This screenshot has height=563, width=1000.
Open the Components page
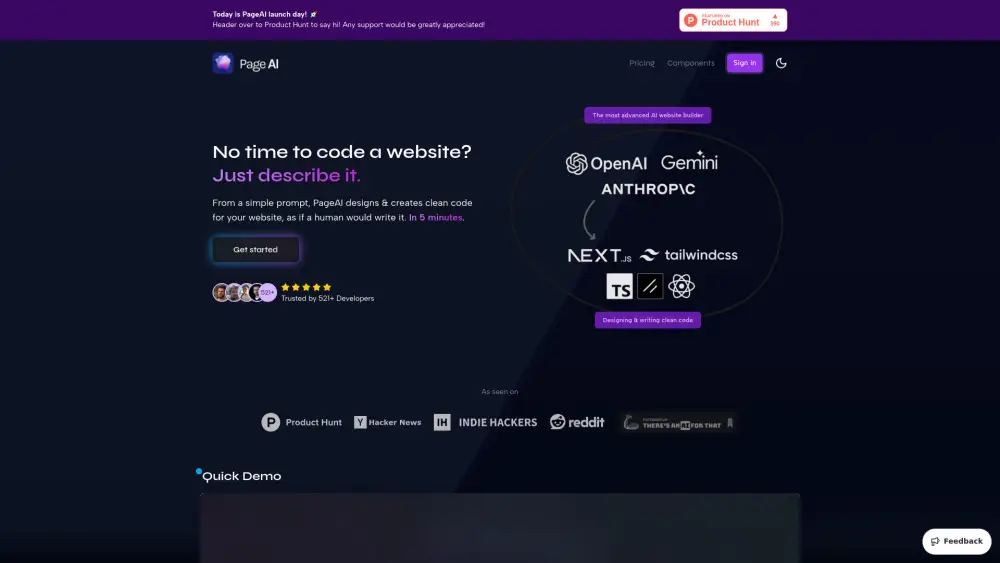[x=691, y=63]
